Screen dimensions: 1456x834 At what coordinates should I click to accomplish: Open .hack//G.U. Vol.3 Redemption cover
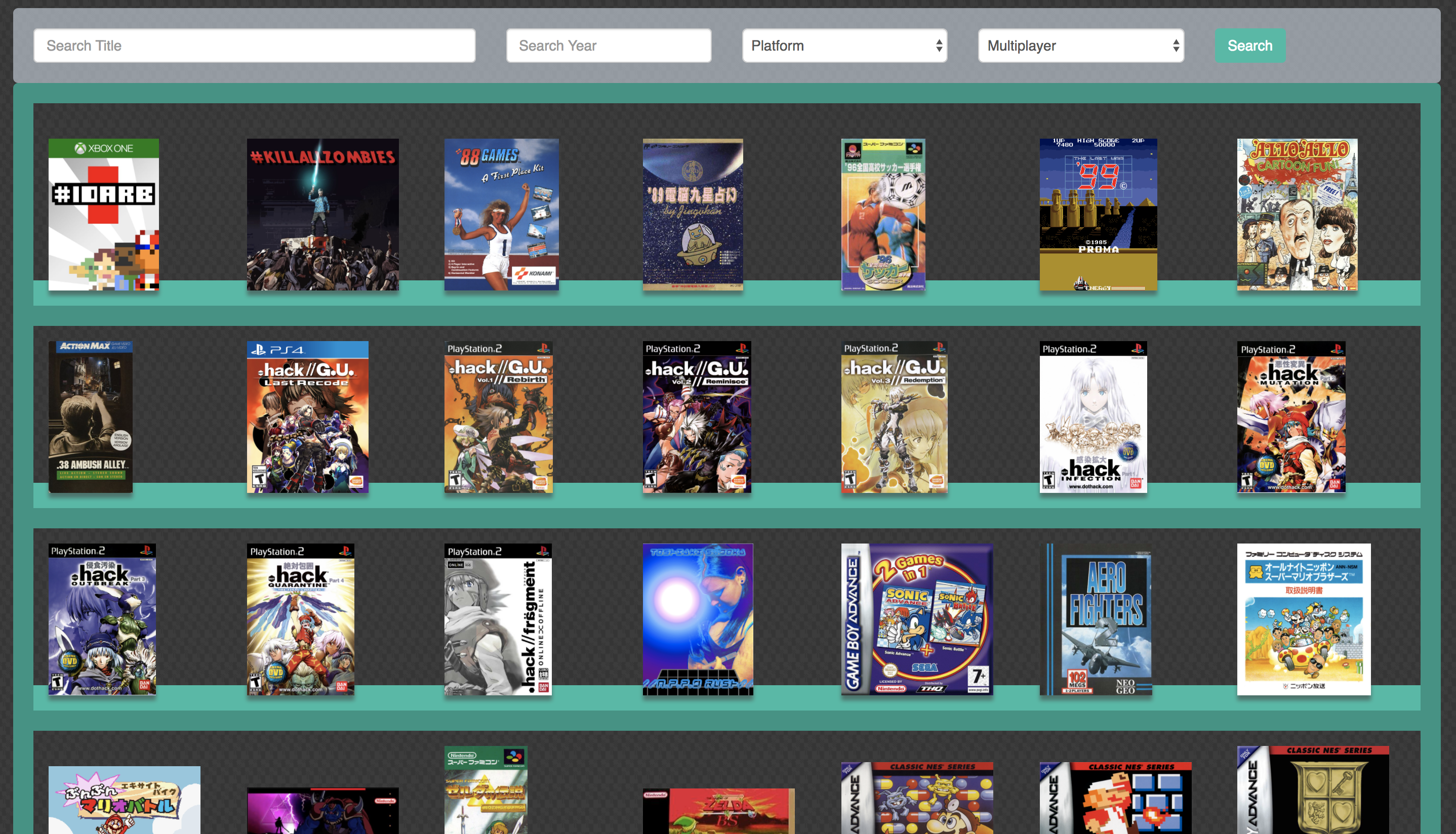pos(894,417)
